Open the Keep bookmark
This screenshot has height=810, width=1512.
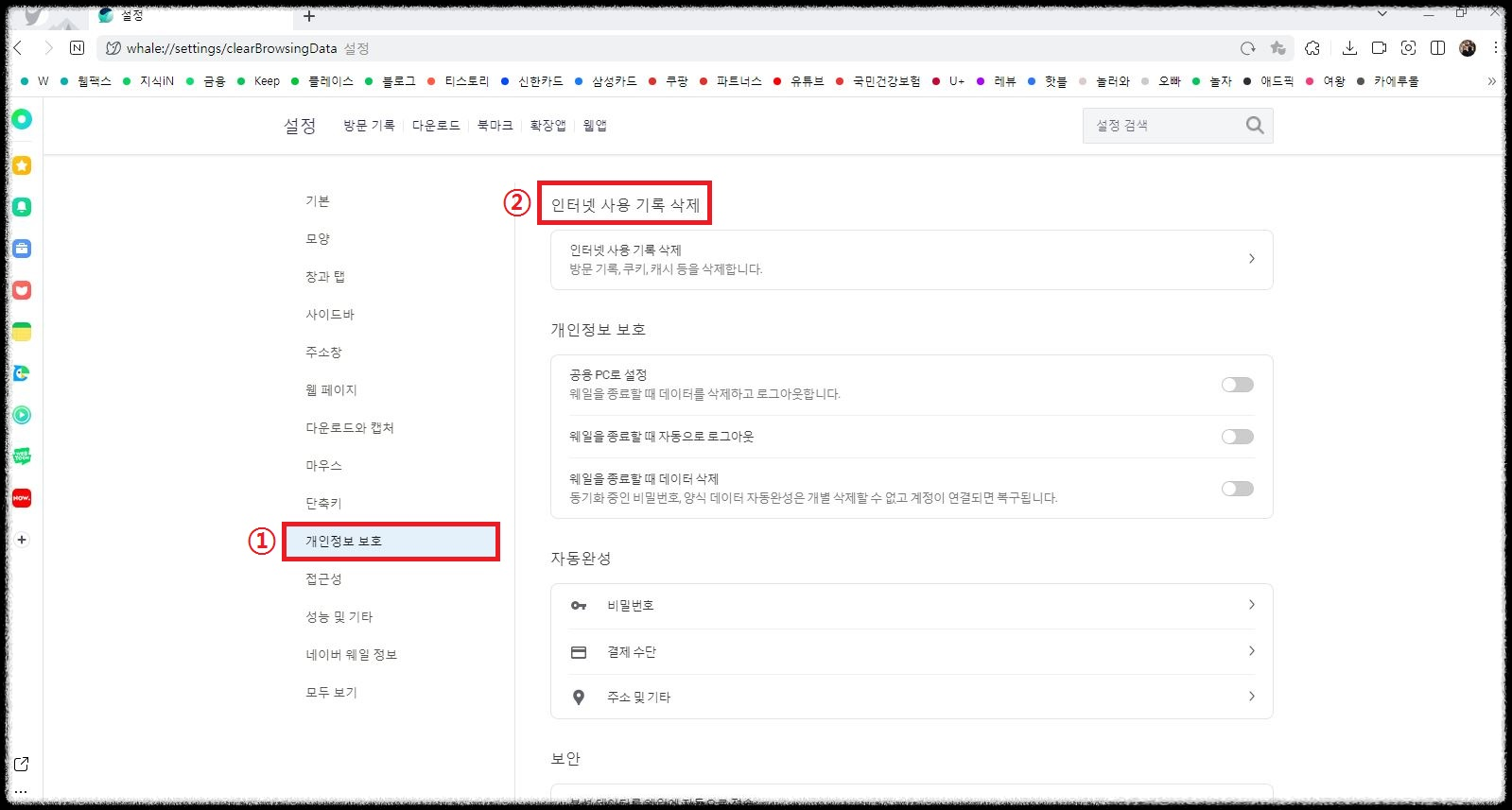(259, 81)
